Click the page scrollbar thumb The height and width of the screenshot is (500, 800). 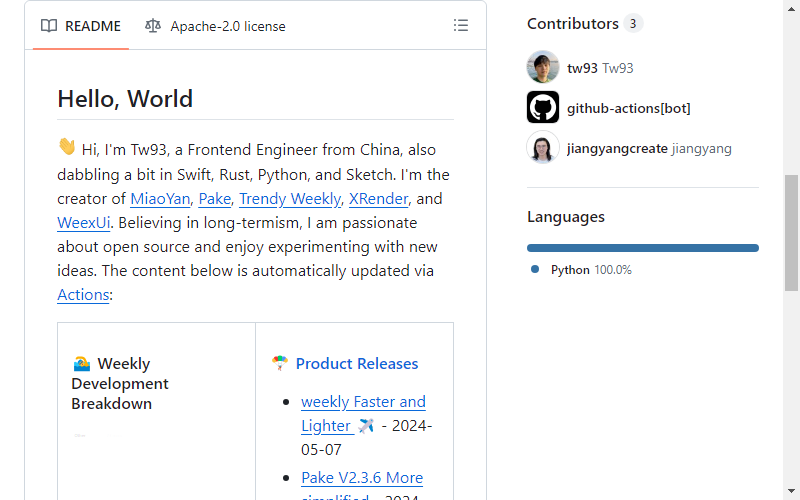pos(791,233)
